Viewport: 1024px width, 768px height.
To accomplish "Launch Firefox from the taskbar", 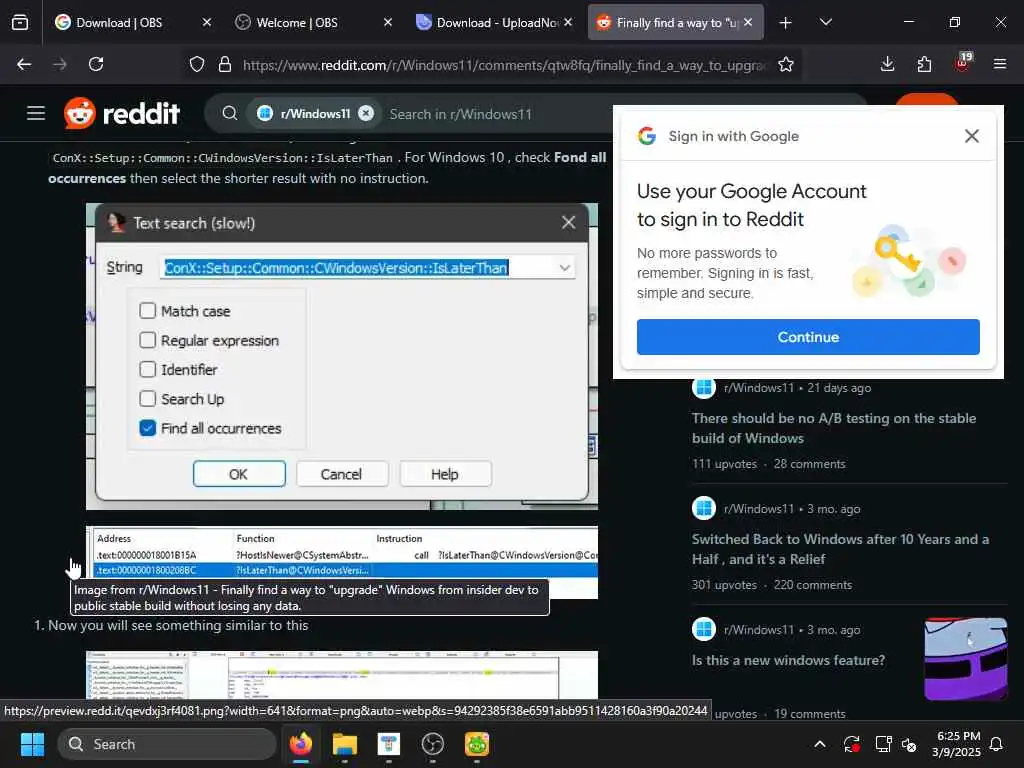I will tap(300, 744).
